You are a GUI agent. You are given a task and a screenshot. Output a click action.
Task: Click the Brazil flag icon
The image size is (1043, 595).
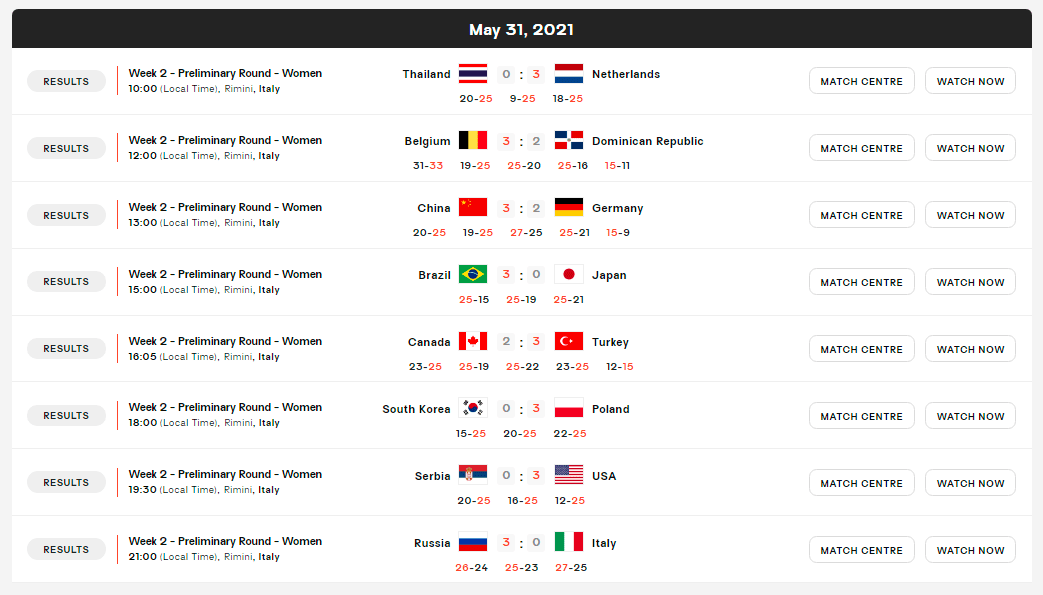[473, 274]
